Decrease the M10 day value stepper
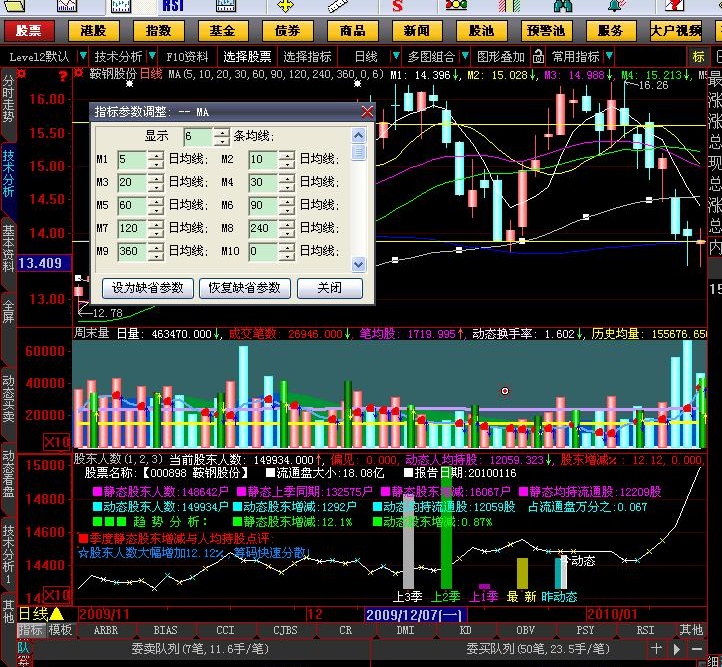This screenshot has width=722, height=667. coord(287,256)
